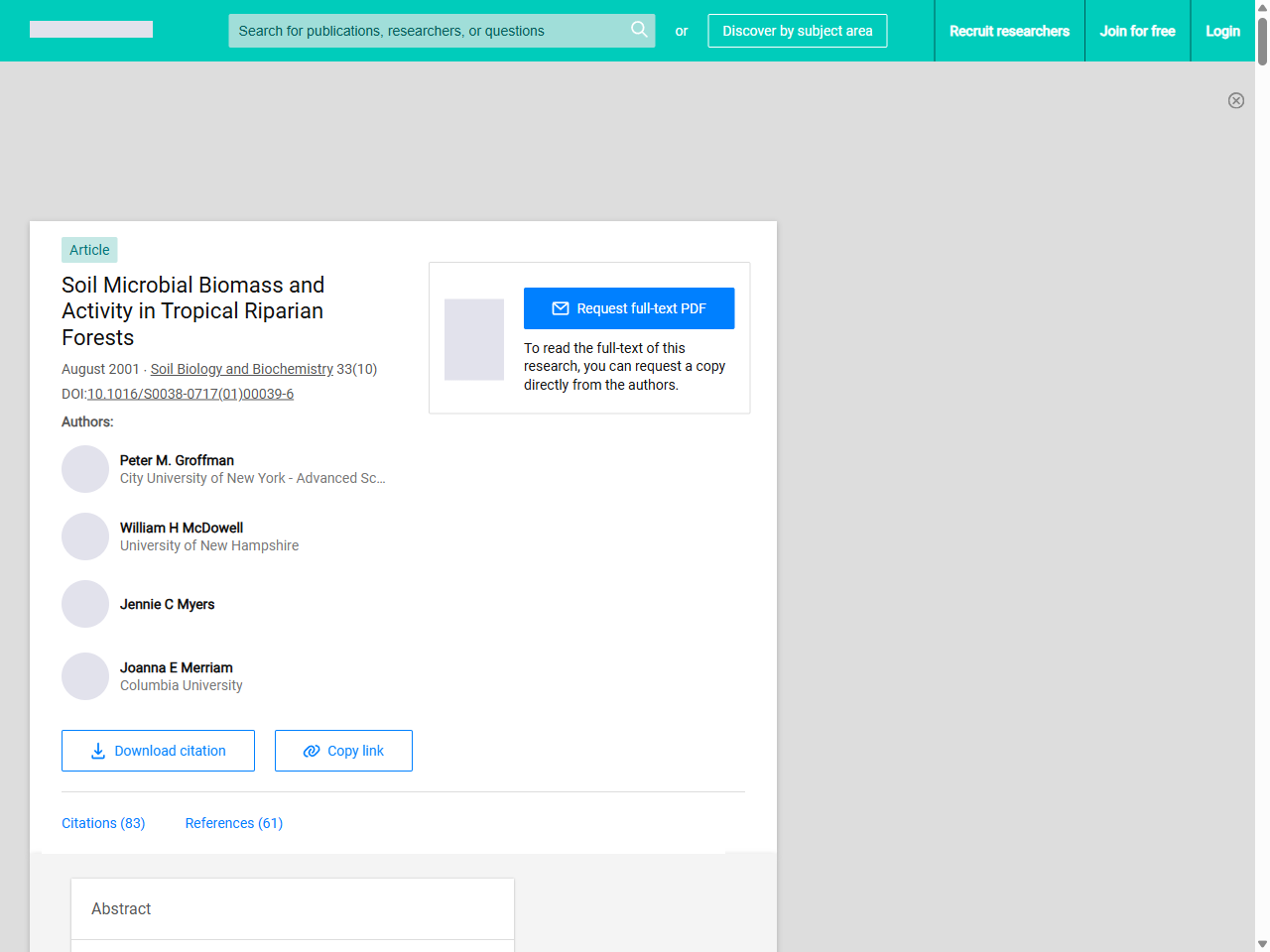The height and width of the screenshot is (952, 1270).
Task: Open the Login page
Action: (1222, 31)
